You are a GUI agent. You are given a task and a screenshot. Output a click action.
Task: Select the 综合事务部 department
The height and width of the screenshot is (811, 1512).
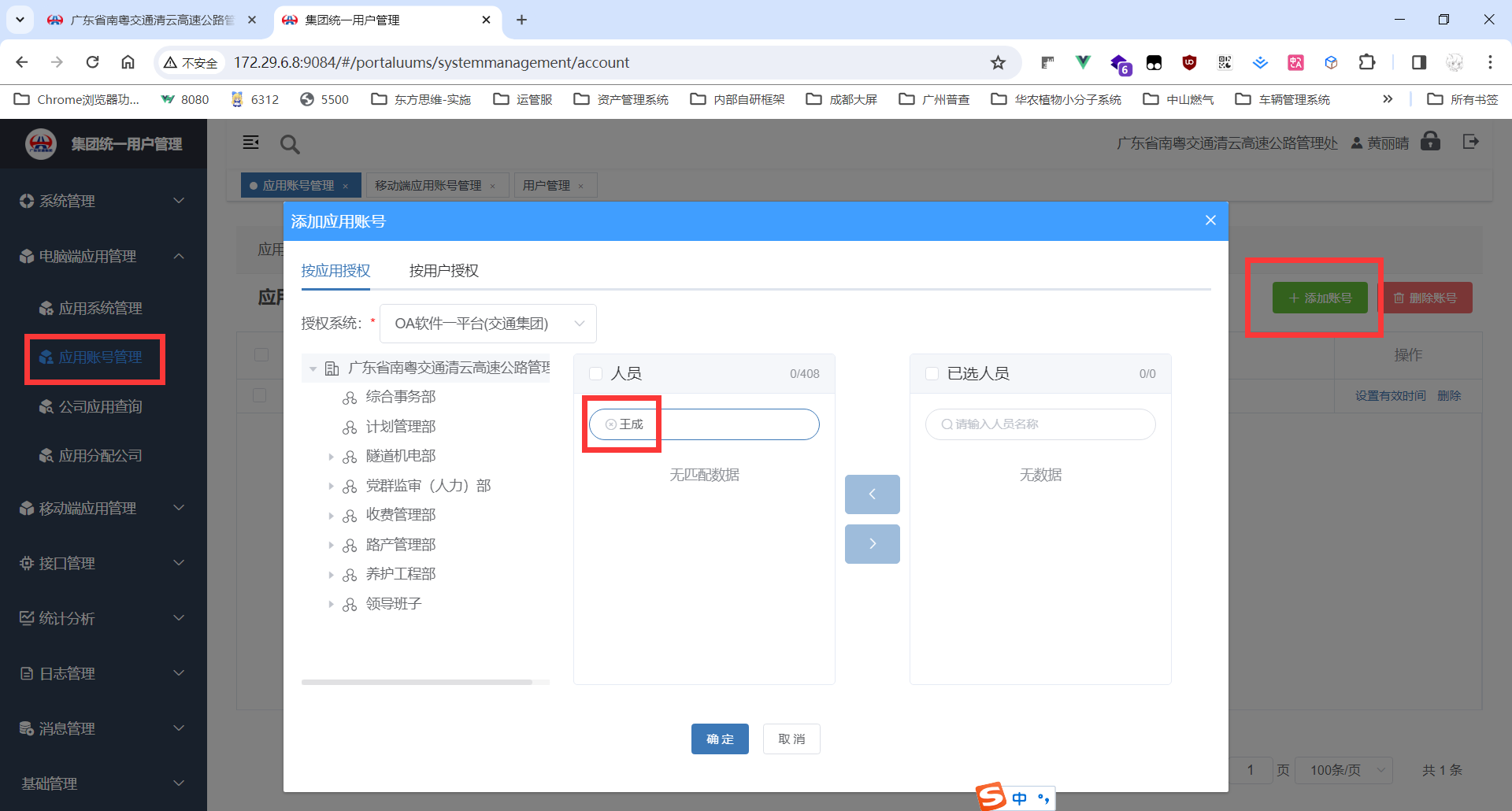pyautogui.click(x=400, y=397)
